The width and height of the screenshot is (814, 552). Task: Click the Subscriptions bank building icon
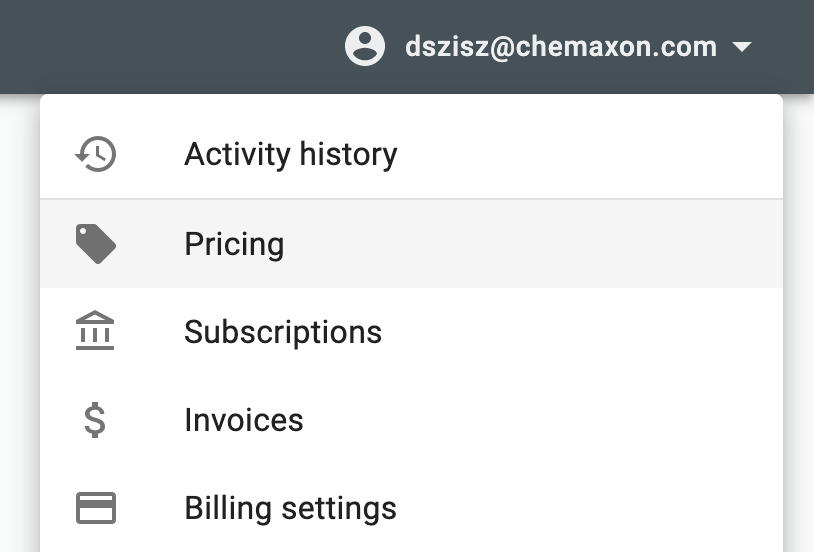(x=96, y=331)
